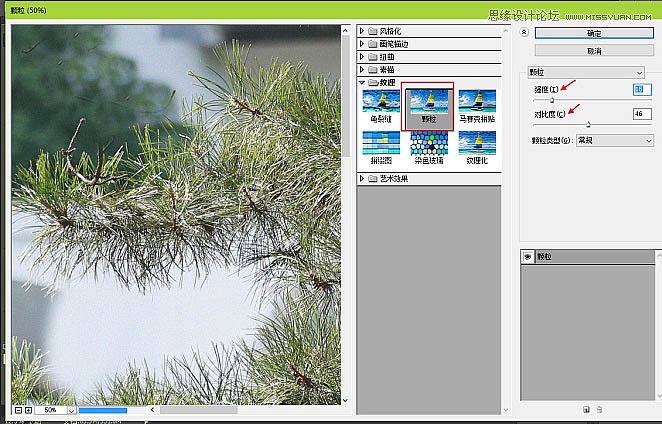The width and height of the screenshot is (662, 424).
Task: Click the 对比度 contrast slider handle
Action: coord(588,124)
